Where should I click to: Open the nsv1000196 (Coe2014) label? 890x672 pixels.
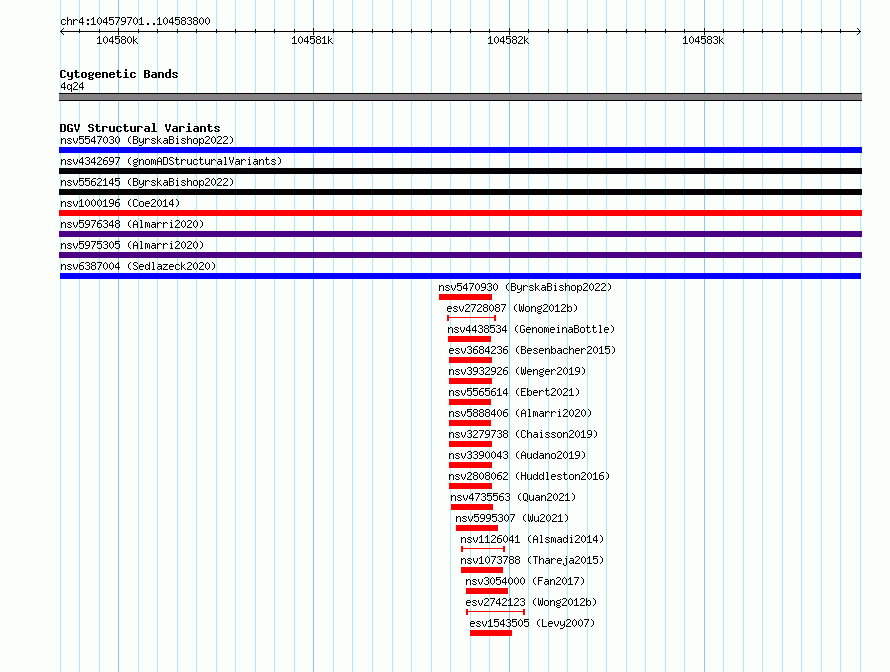[x=120, y=203]
